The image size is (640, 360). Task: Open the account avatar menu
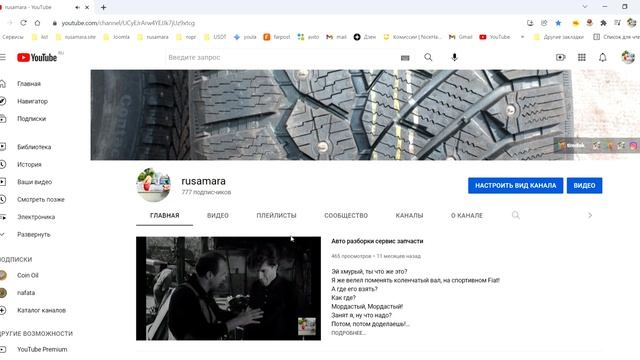(x=628, y=57)
